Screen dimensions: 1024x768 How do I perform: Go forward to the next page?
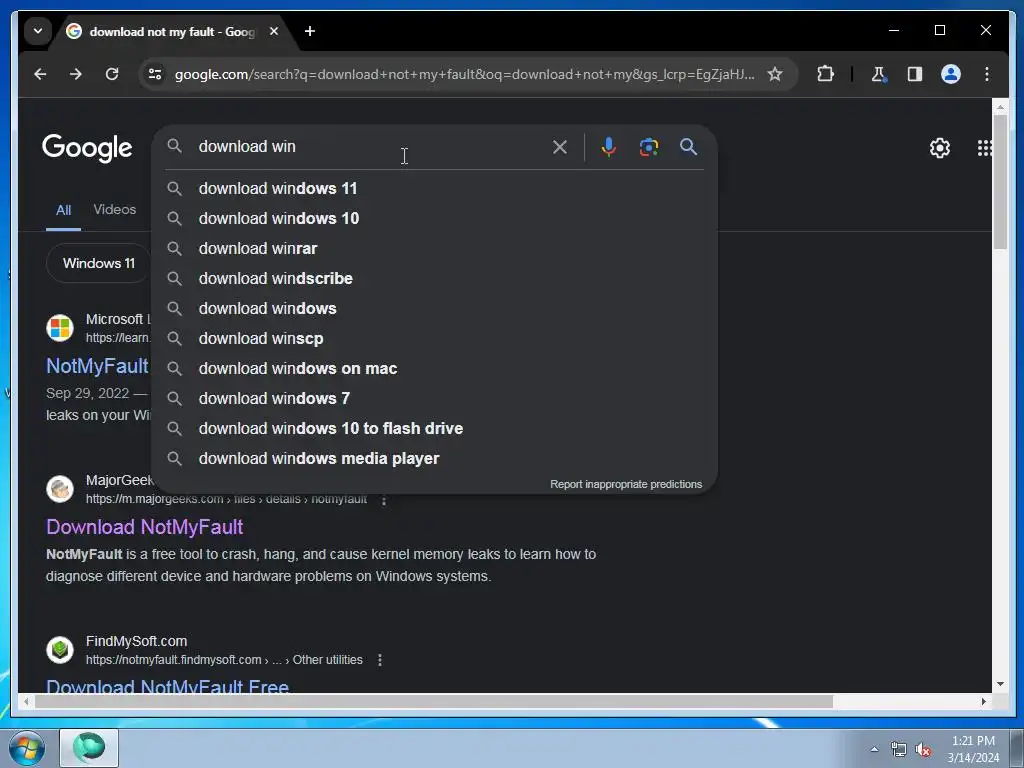[76, 74]
